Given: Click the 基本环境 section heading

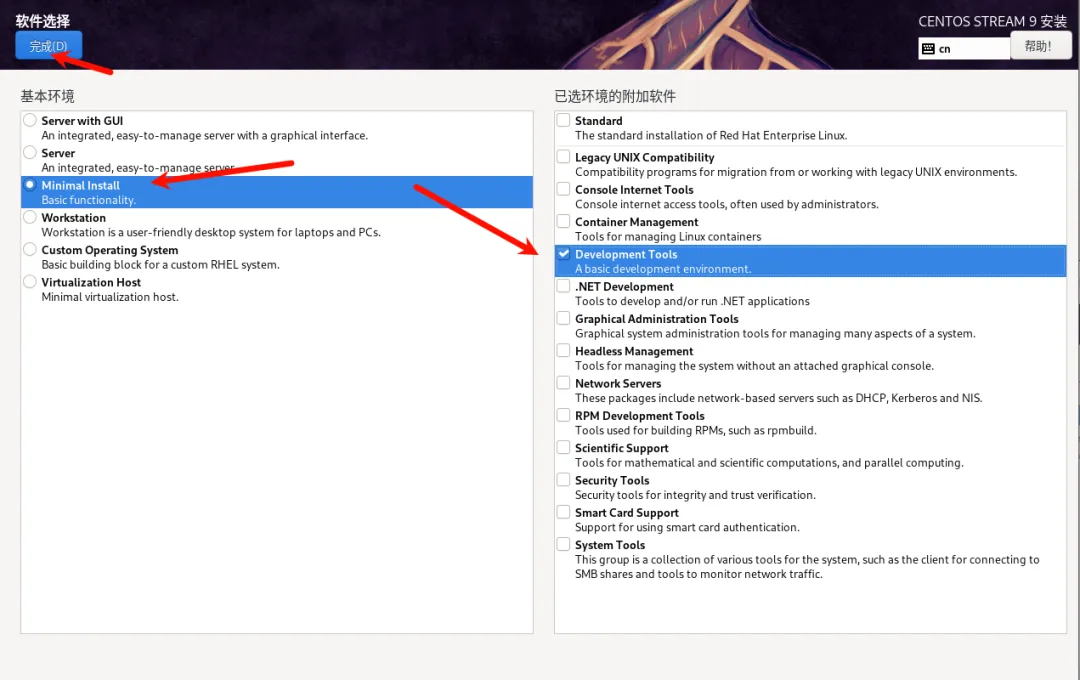Looking at the screenshot, I should (x=48, y=96).
